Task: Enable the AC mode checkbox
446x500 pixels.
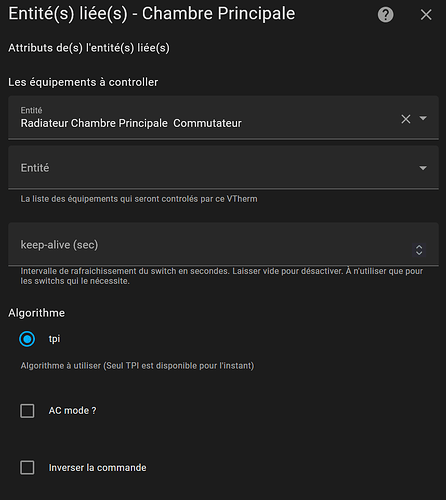Action: (x=27, y=411)
